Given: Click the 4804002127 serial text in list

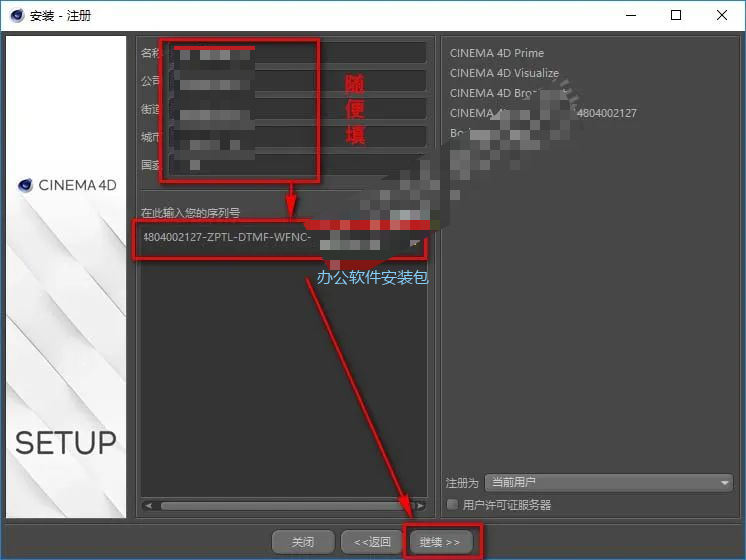Looking at the screenshot, I should tap(607, 113).
